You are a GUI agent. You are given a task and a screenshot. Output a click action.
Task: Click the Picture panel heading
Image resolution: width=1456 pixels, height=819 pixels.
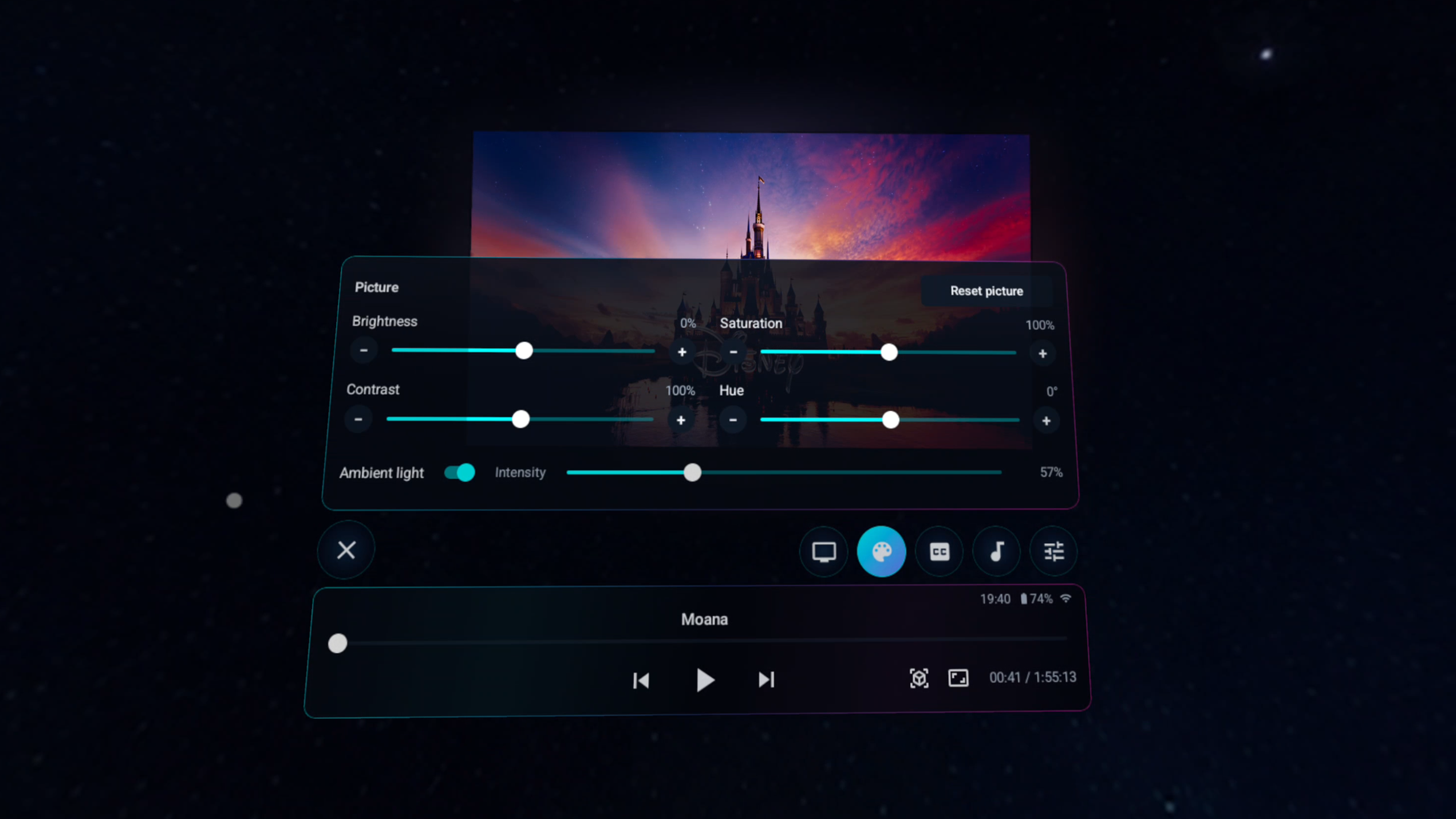[377, 287]
